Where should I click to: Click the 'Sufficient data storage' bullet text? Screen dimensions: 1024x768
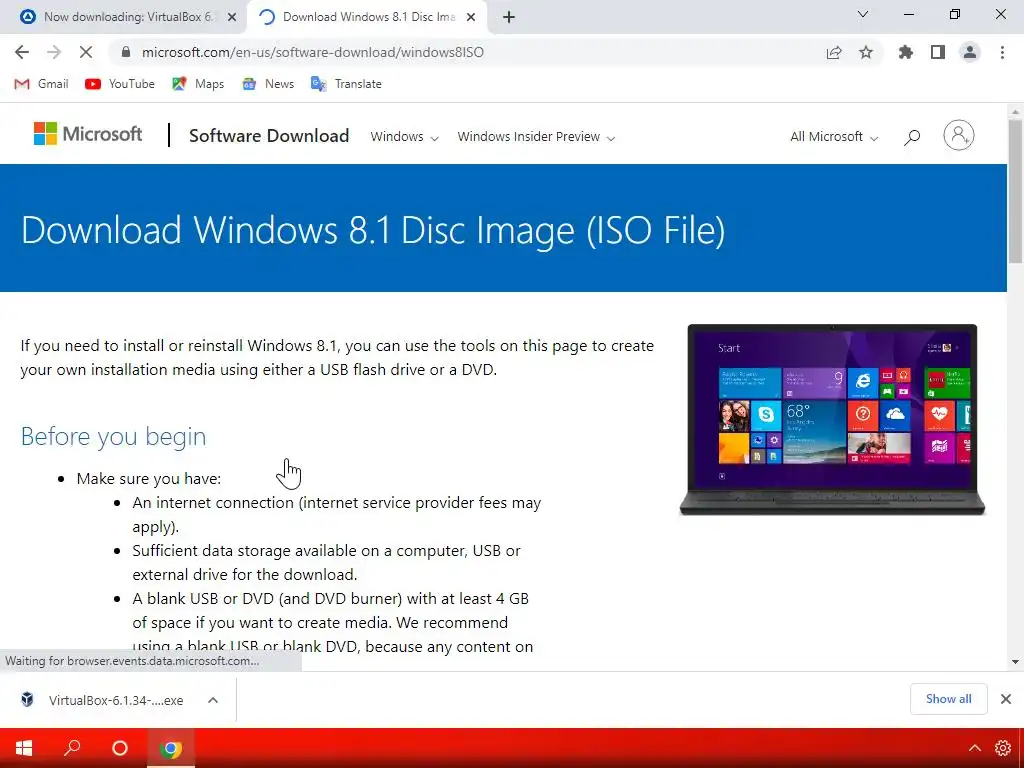click(x=326, y=562)
